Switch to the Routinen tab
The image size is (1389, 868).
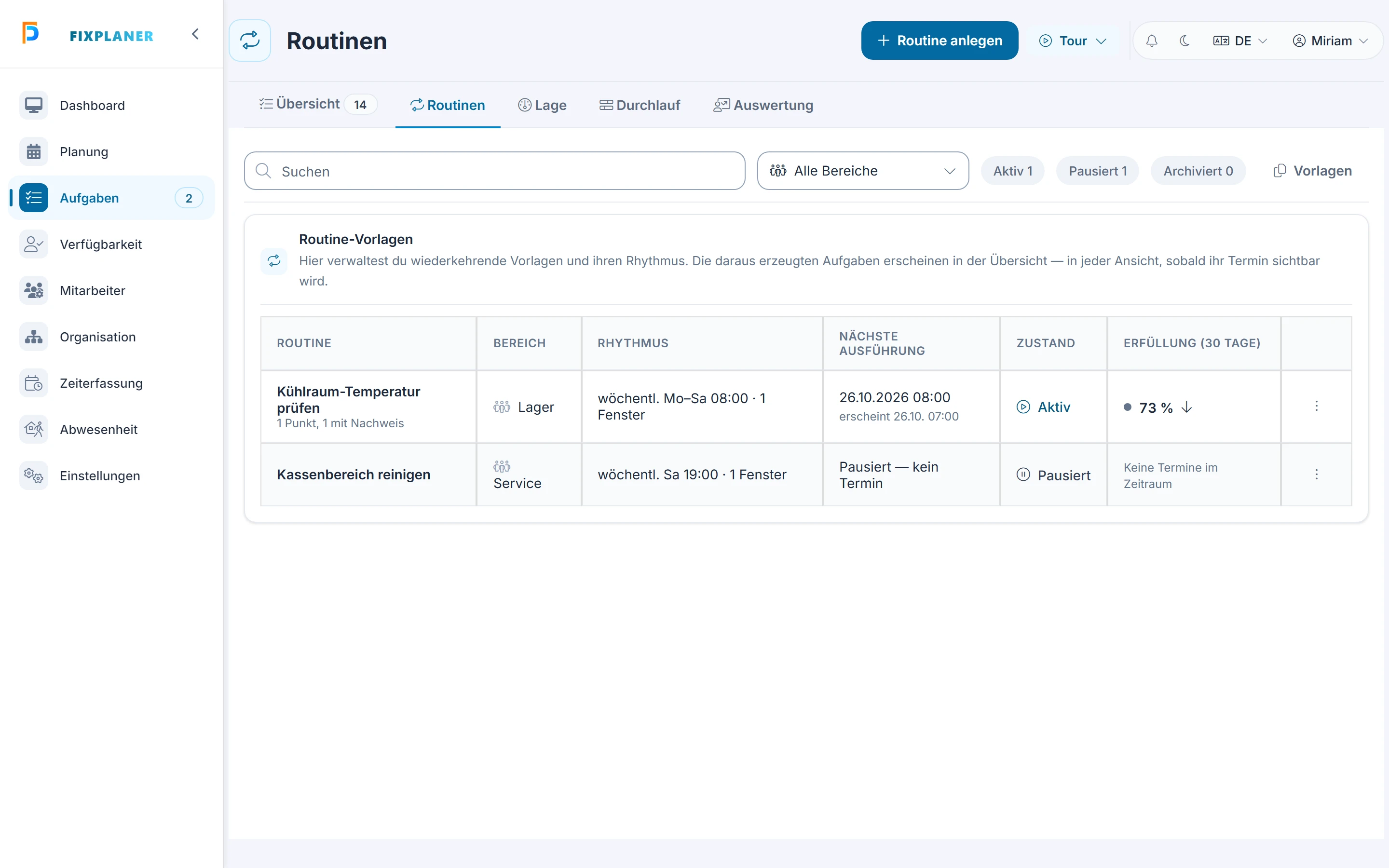click(448, 105)
